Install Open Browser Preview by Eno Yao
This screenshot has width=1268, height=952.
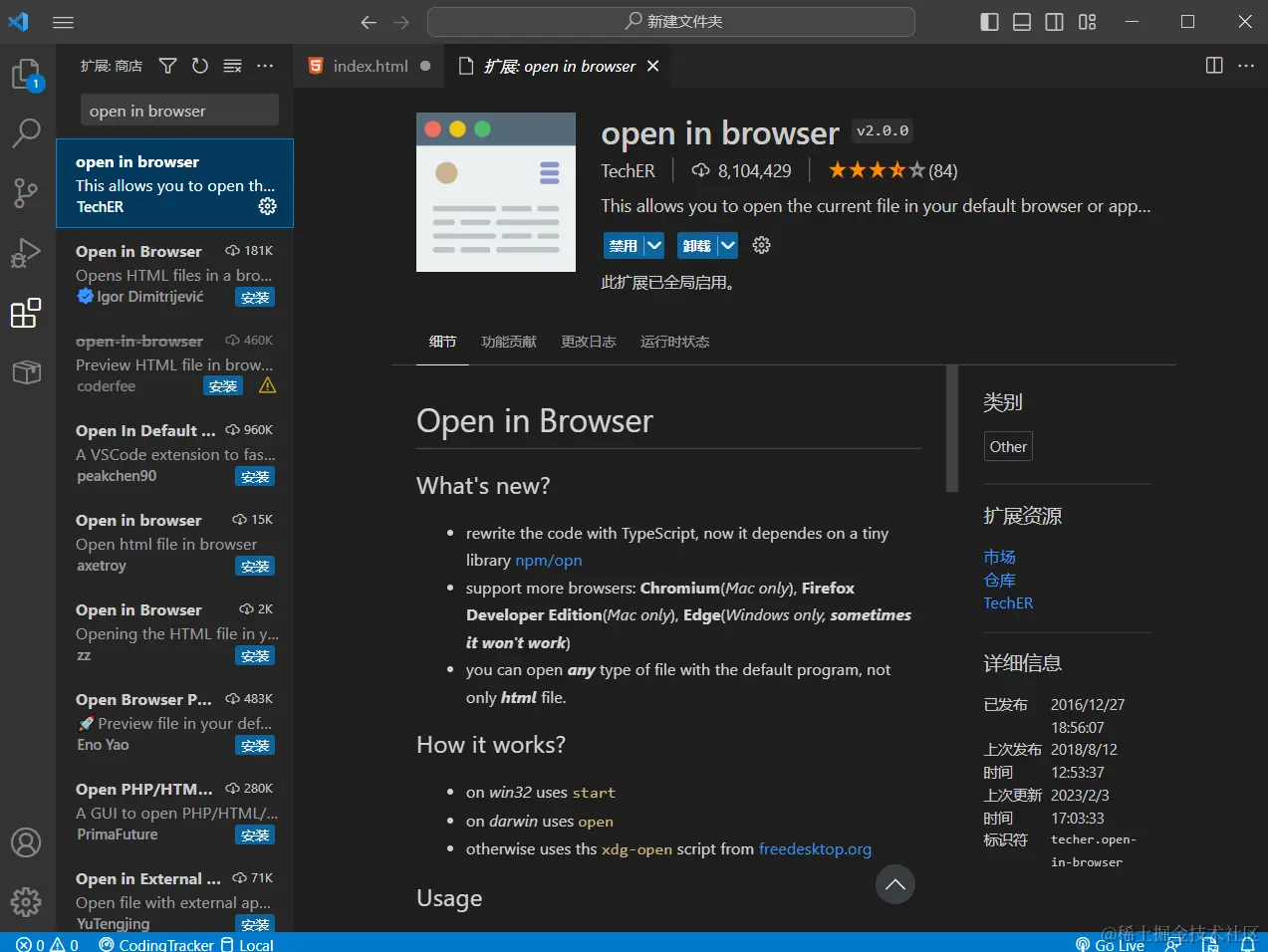(x=255, y=746)
